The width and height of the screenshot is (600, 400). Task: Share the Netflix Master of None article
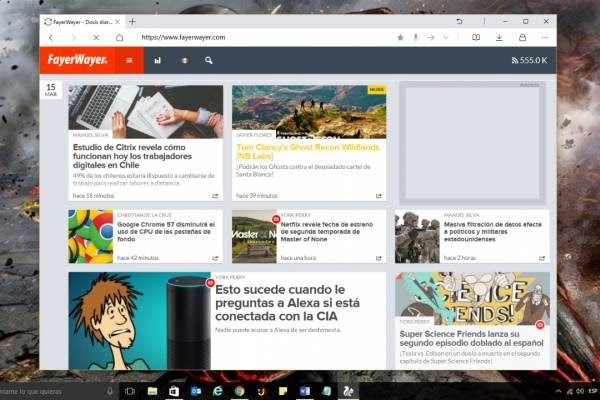[x=379, y=258]
